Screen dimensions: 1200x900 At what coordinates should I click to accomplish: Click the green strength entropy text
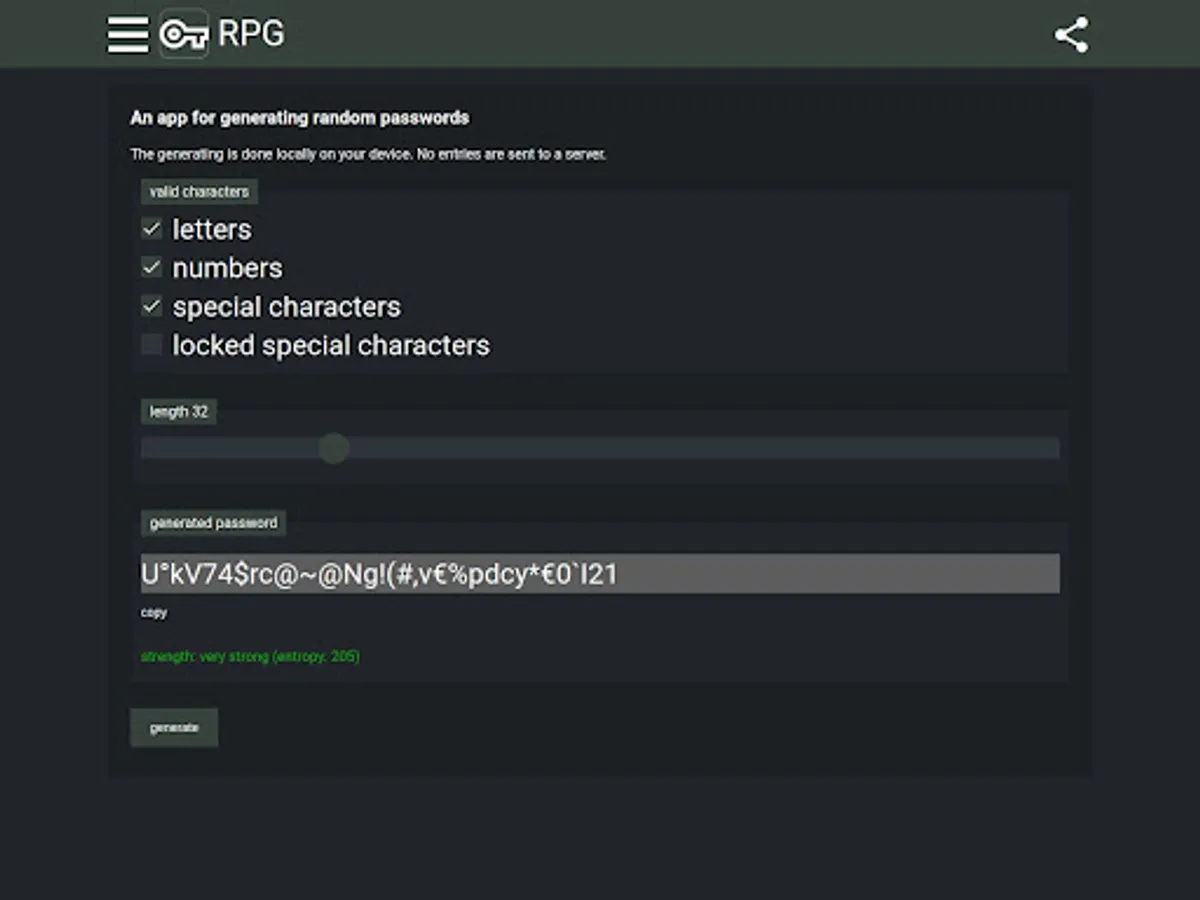[250, 657]
